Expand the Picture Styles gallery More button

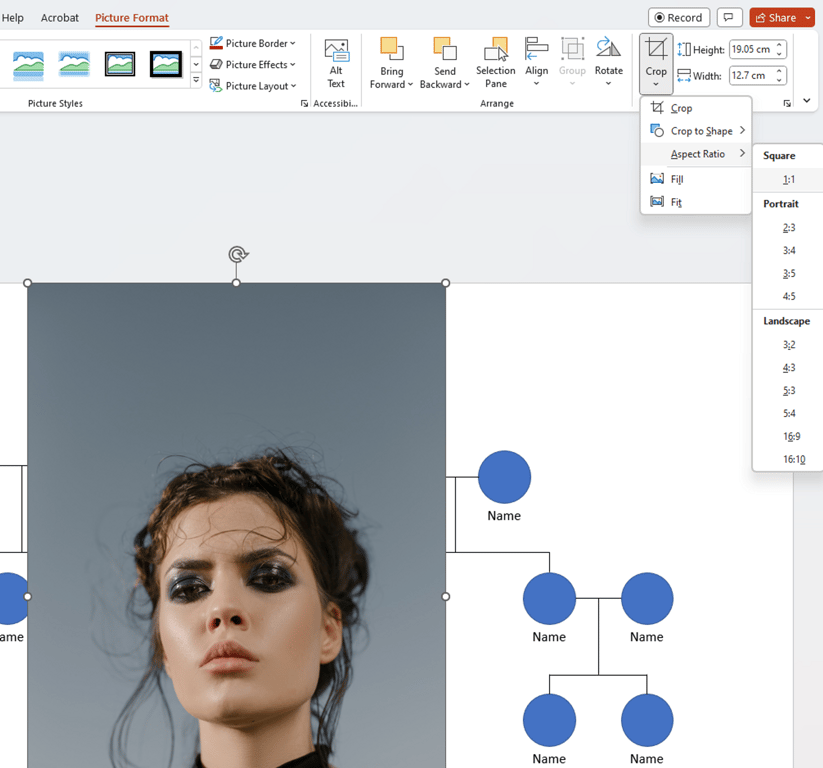pyautogui.click(x=196, y=80)
